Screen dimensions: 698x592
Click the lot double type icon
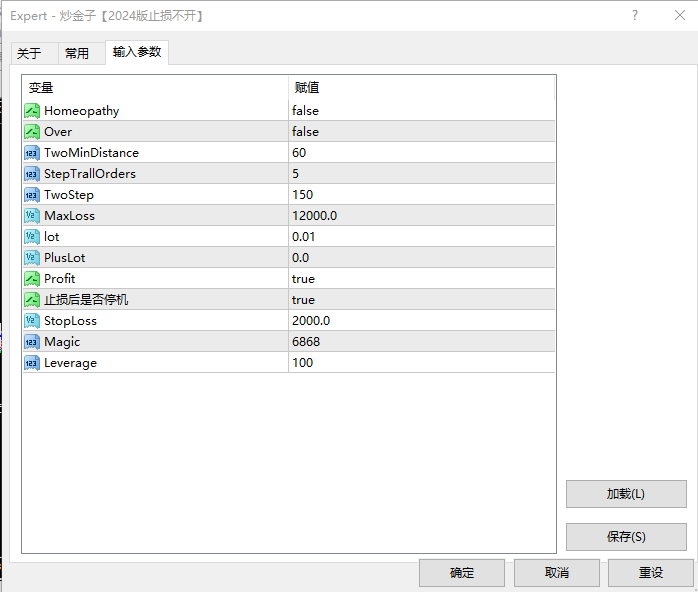click(x=32, y=236)
